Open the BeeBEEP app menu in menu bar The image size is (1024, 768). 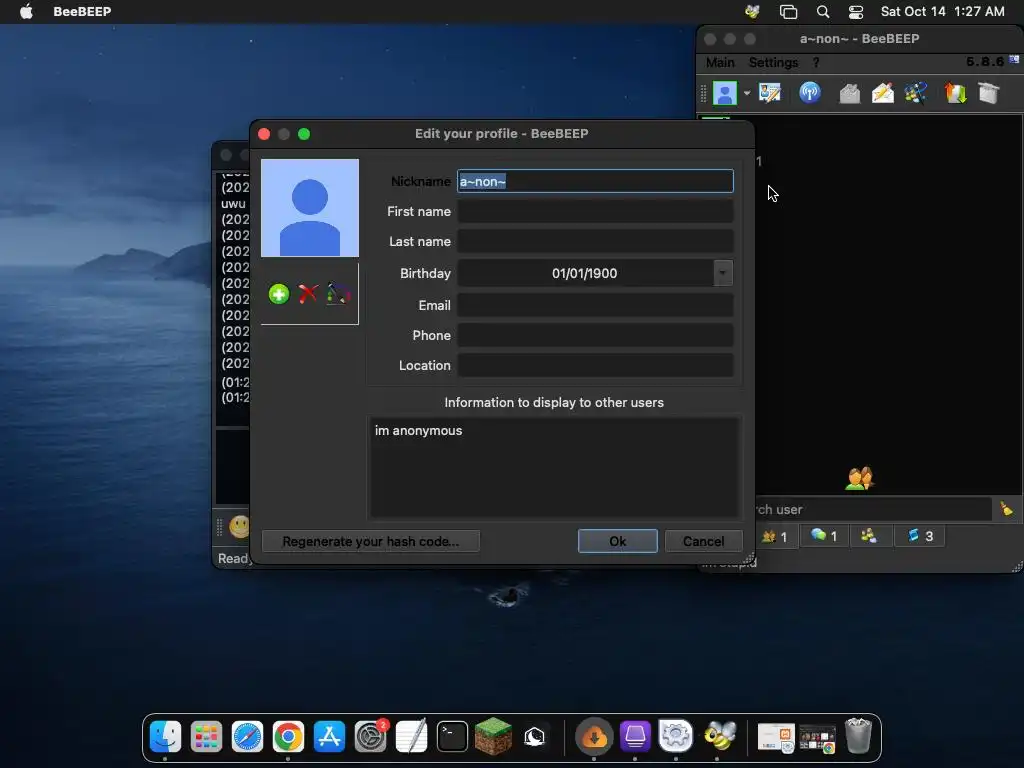coord(82,11)
